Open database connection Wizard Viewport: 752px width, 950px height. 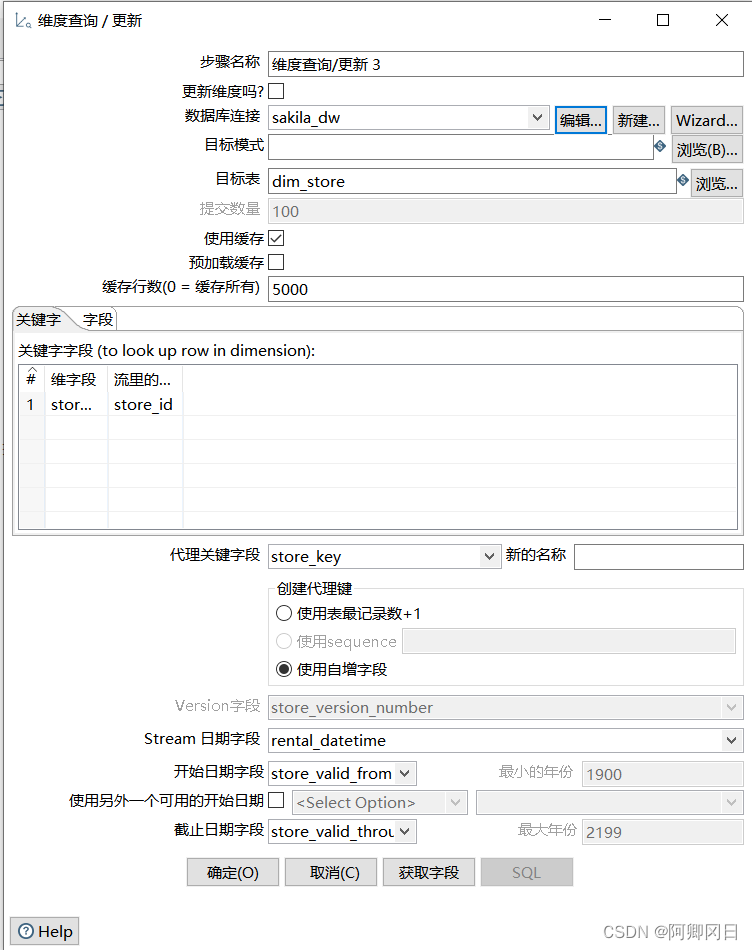pos(706,120)
